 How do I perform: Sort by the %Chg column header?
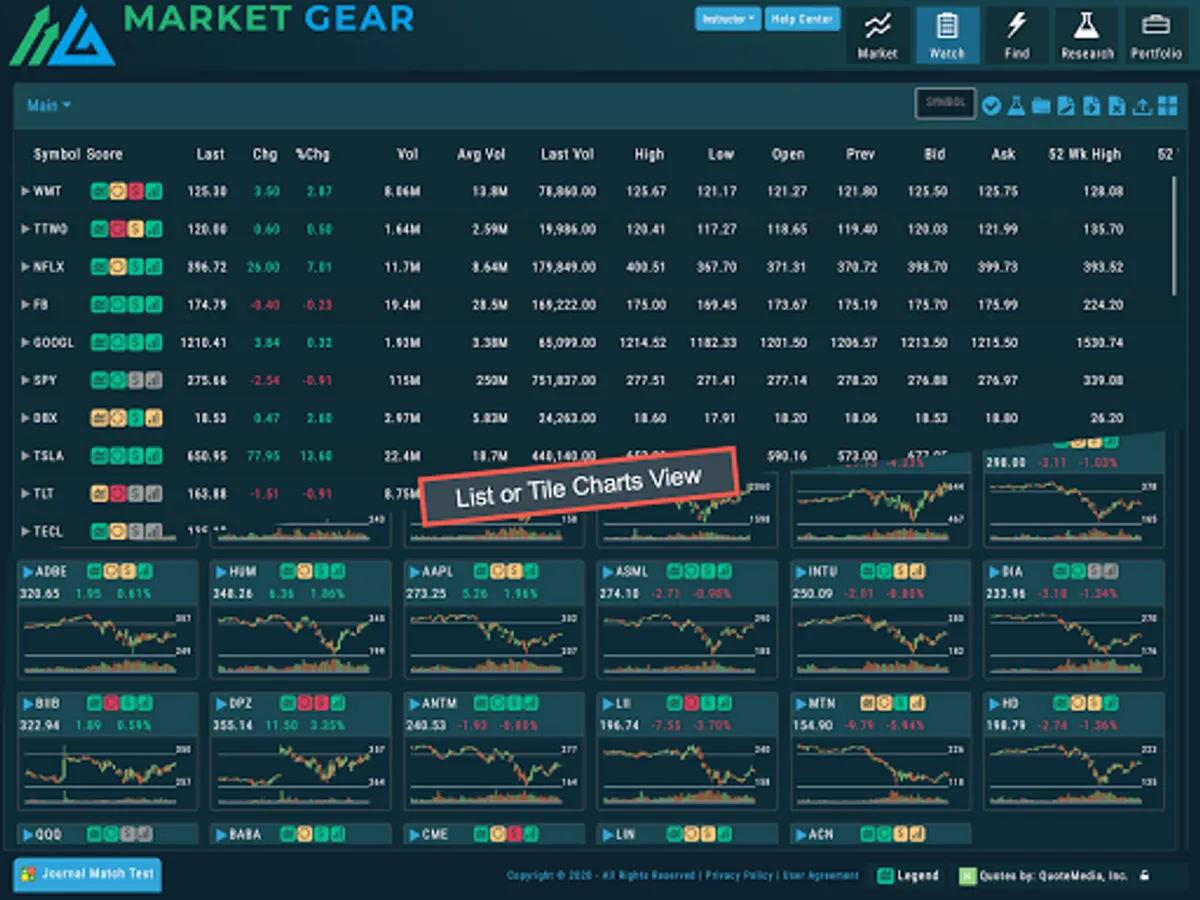[x=312, y=154]
